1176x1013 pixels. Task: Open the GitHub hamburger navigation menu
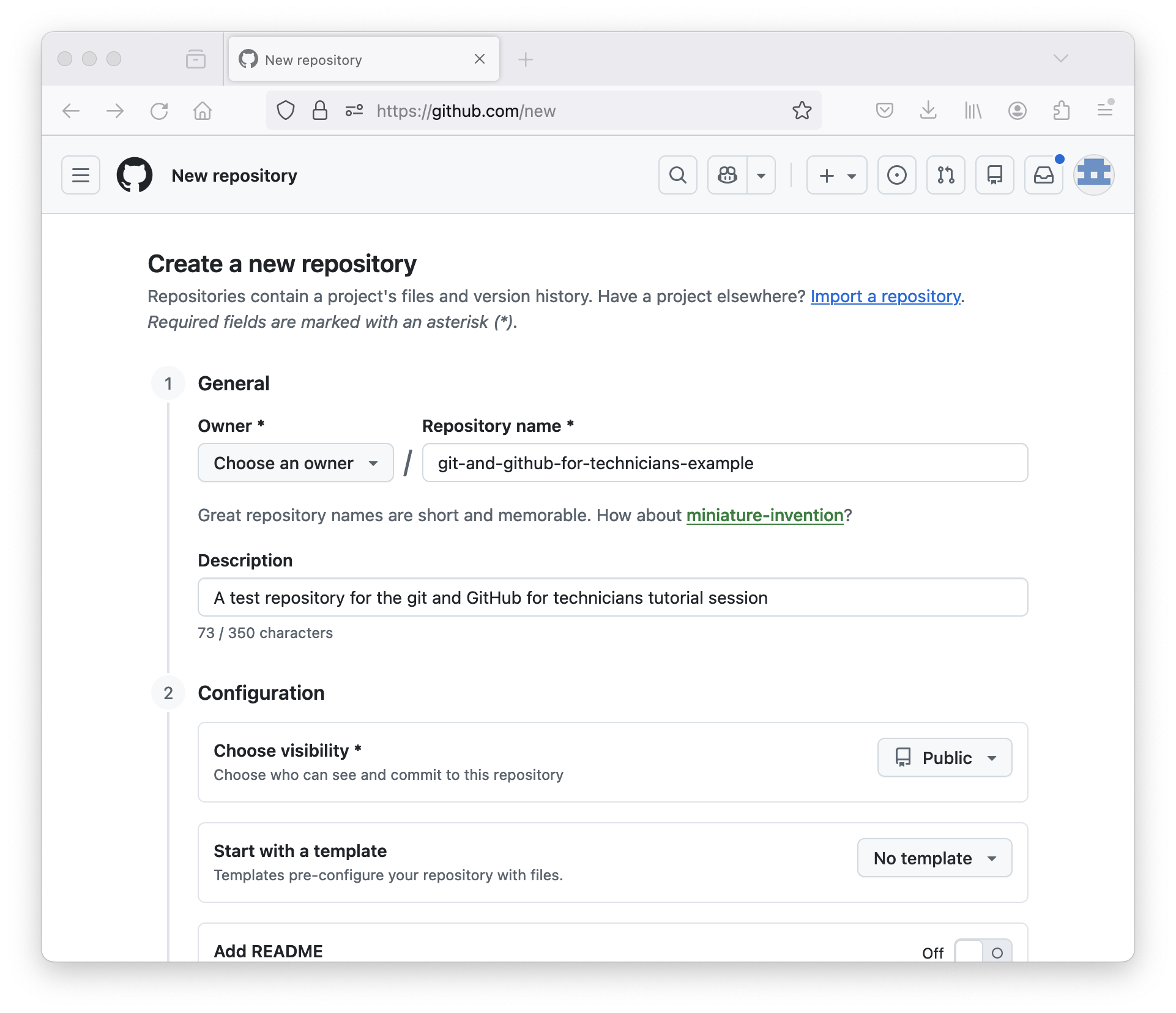coord(80,175)
